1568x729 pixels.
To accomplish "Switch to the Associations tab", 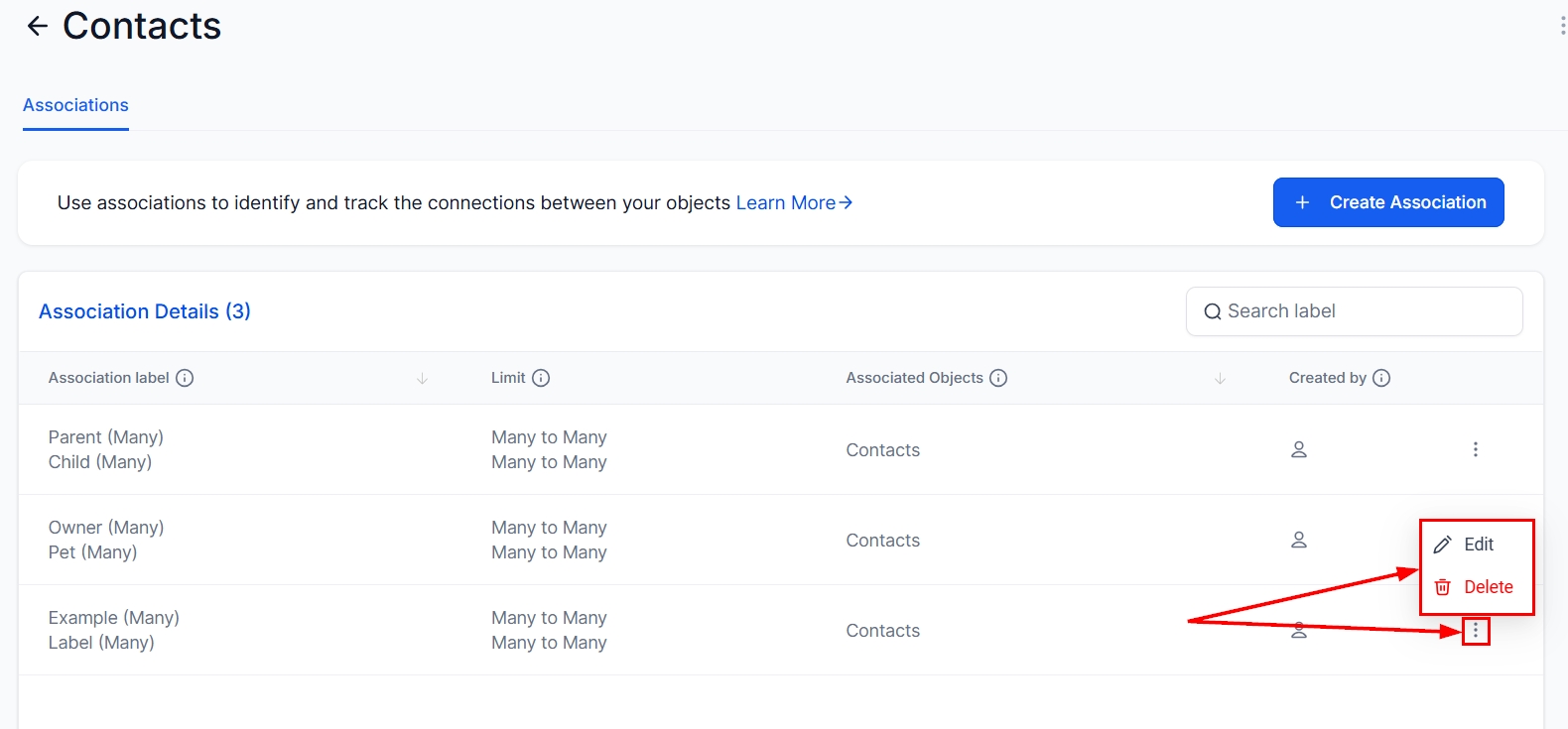I will 75,105.
